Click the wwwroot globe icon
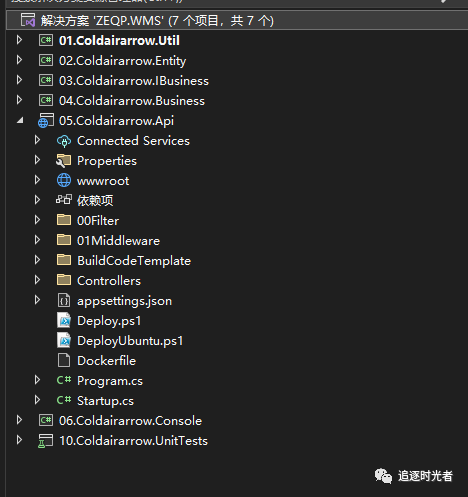The width and height of the screenshot is (468, 497). [64, 181]
